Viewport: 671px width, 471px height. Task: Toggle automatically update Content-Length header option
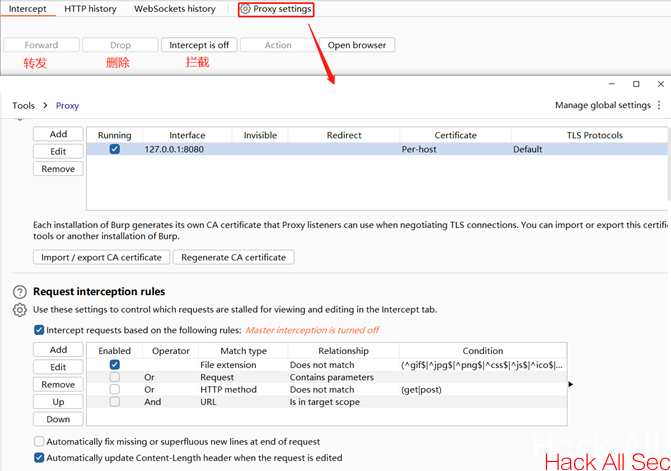pos(39,458)
